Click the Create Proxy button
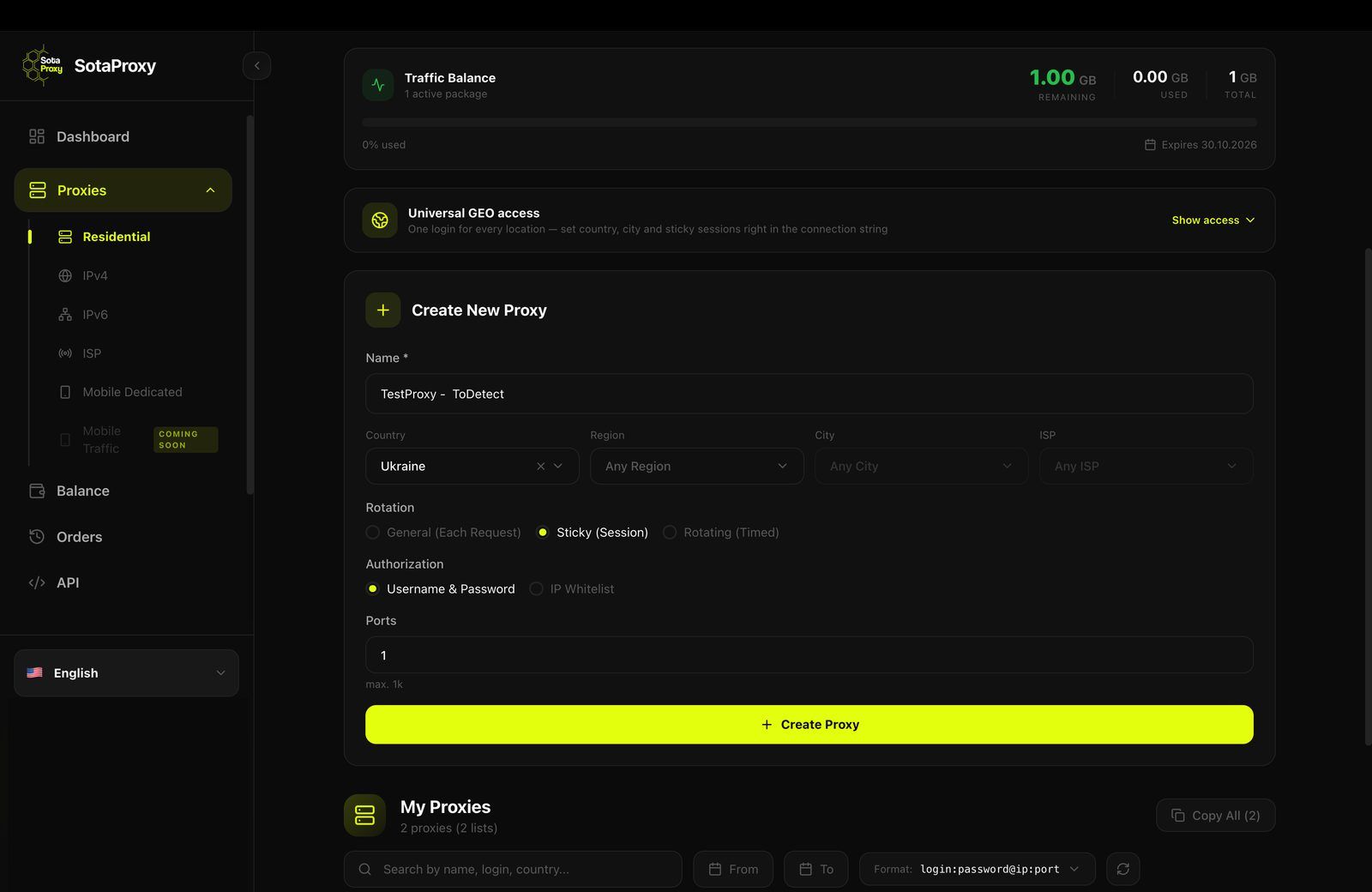This screenshot has width=1372, height=892. tap(809, 725)
